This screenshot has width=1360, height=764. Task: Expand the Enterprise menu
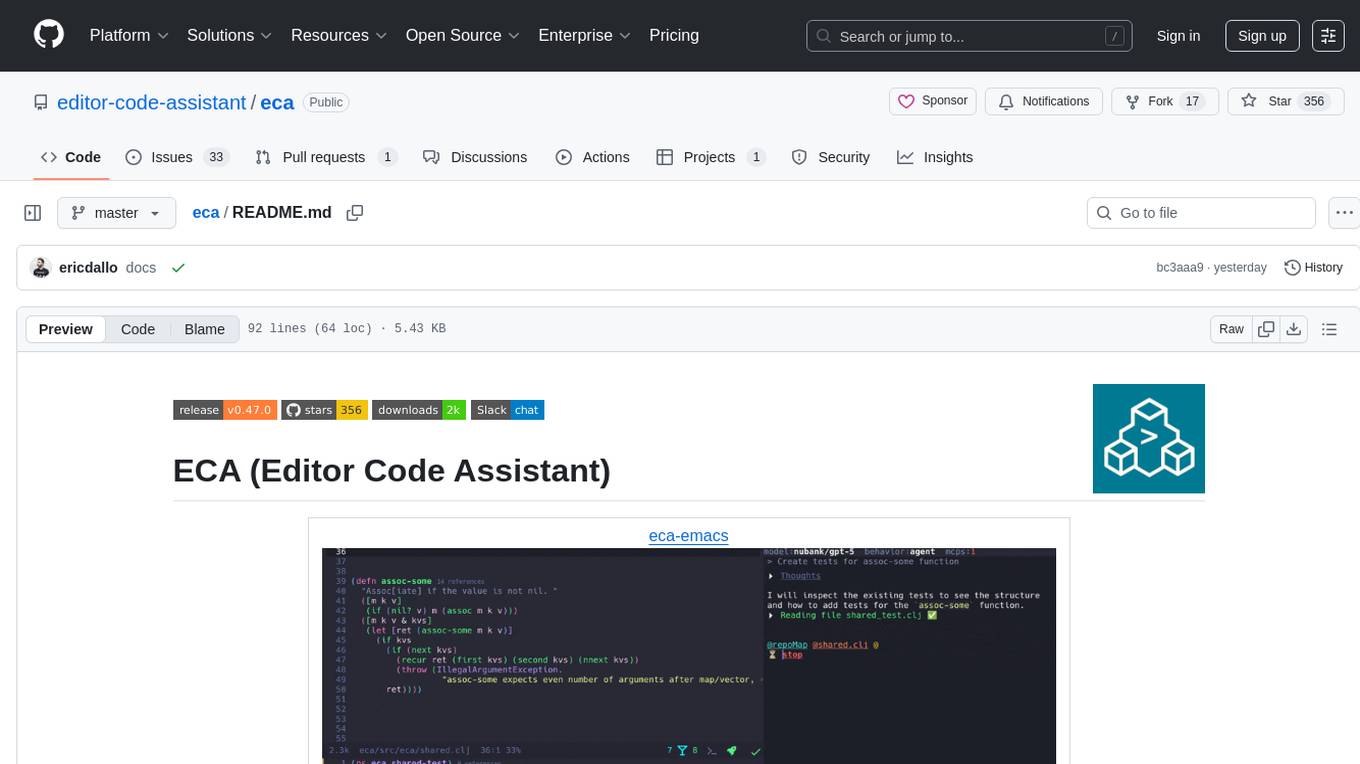(x=584, y=35)
